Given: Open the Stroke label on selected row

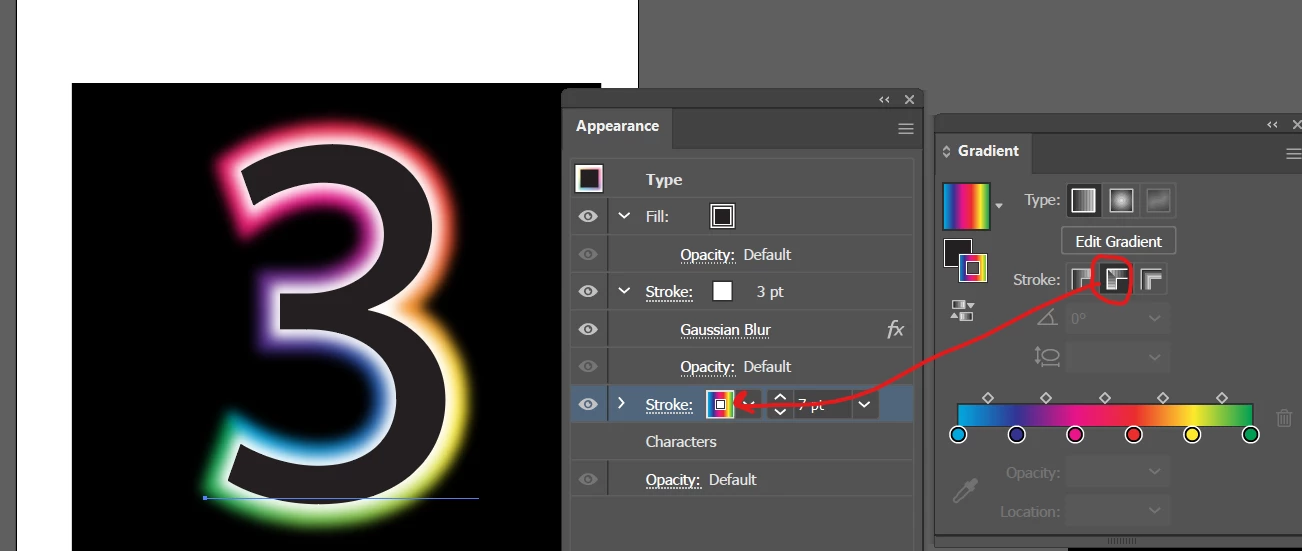Looking at the screenshot, I should pyautogui.click(x=669, y=404).
